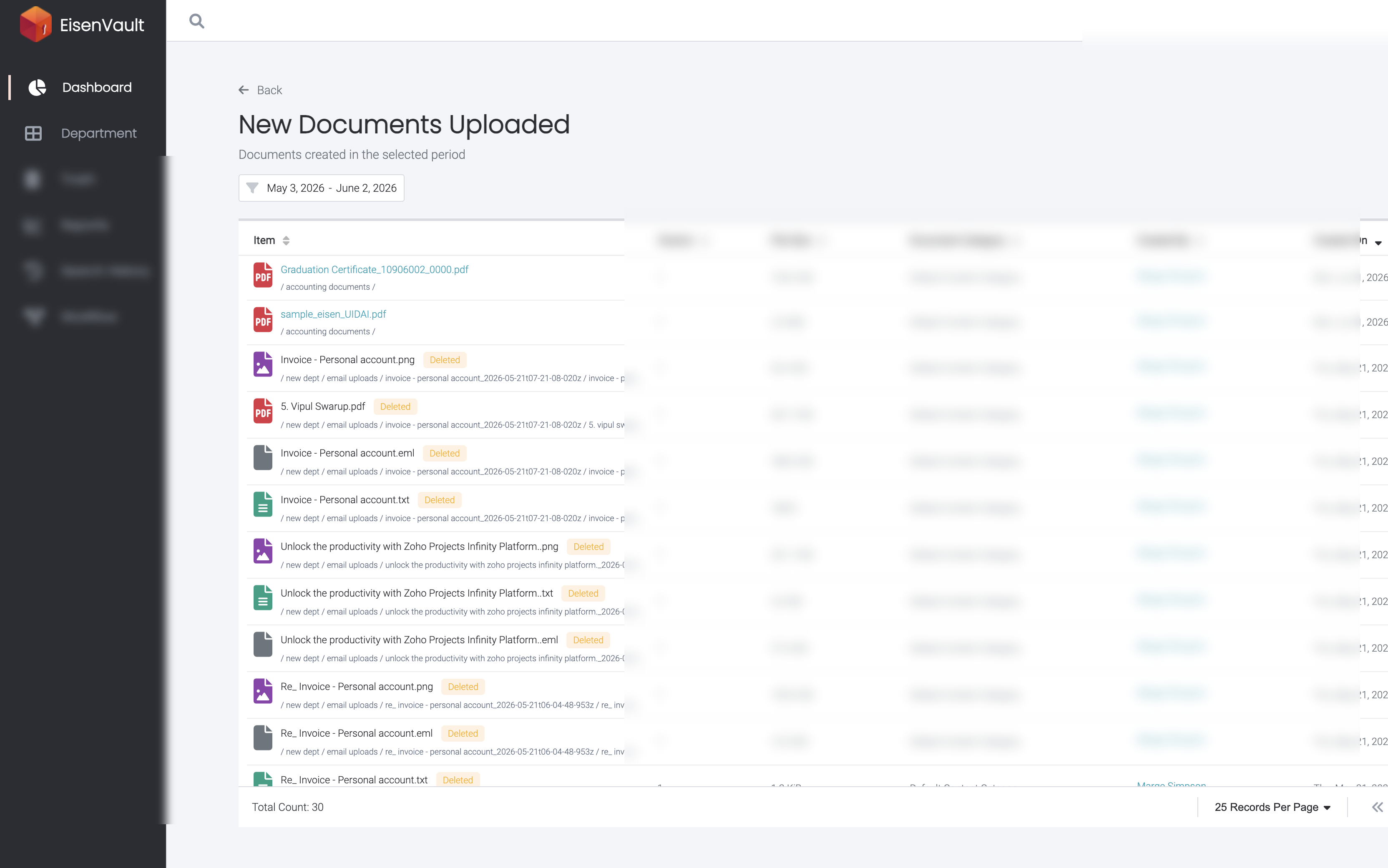This screenshot has width=1388, height=868.
Task: Select Unlock the productivity with Zoho Platform..txt name
Action: coord(417,593)
